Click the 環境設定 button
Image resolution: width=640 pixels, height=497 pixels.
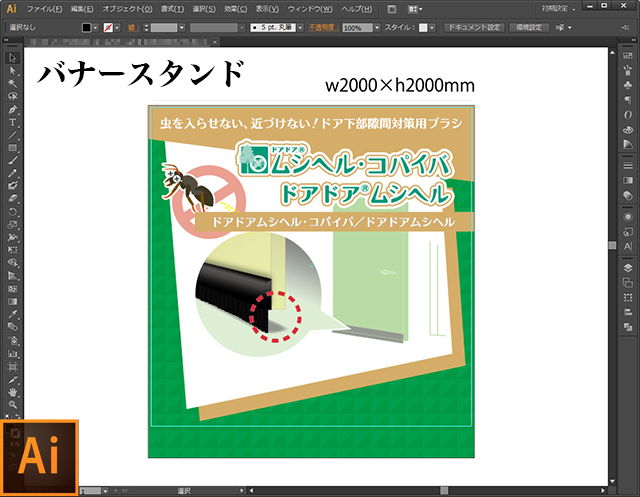[529, 27]
